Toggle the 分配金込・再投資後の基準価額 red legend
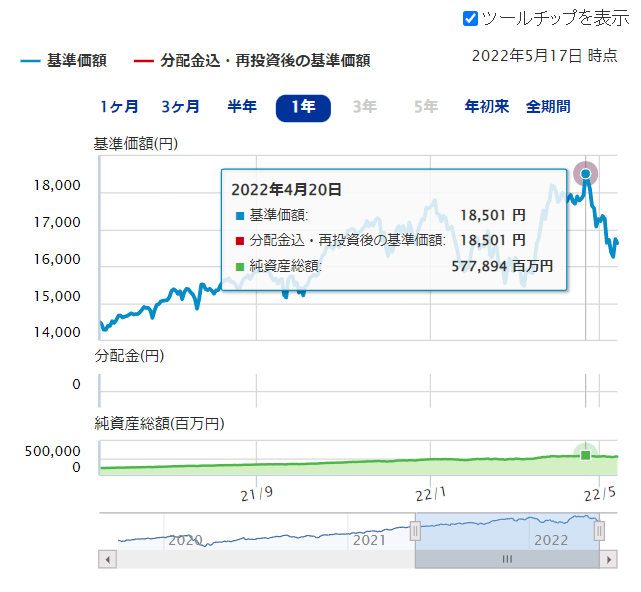 [251, 61]
